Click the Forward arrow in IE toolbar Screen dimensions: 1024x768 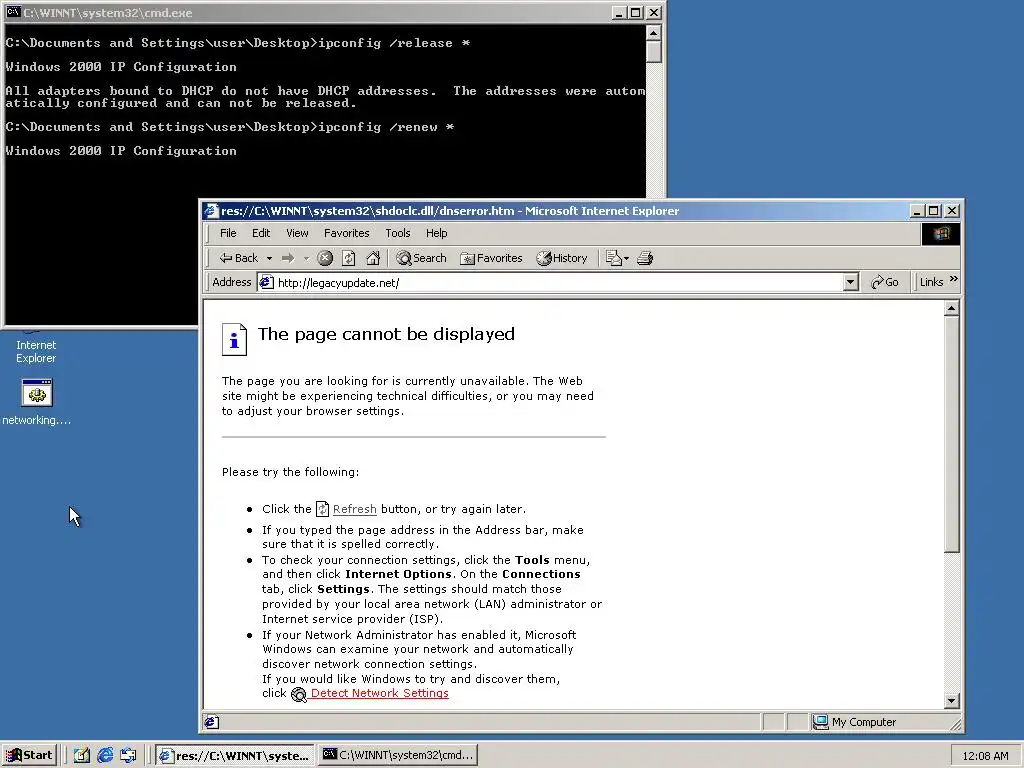pyautogui.click(x=288, y=258)
